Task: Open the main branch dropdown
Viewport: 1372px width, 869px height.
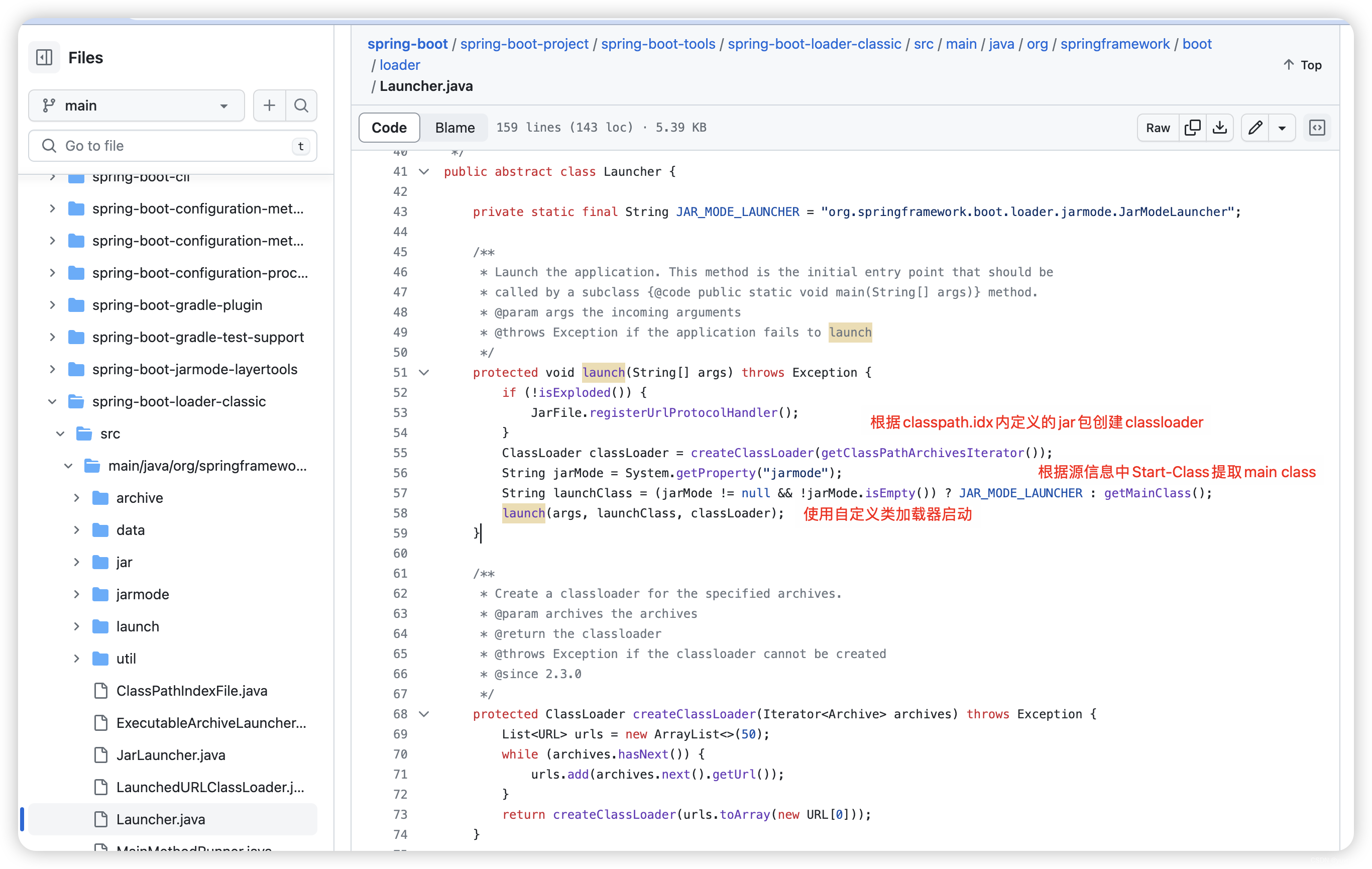Action: coord(136,105)
